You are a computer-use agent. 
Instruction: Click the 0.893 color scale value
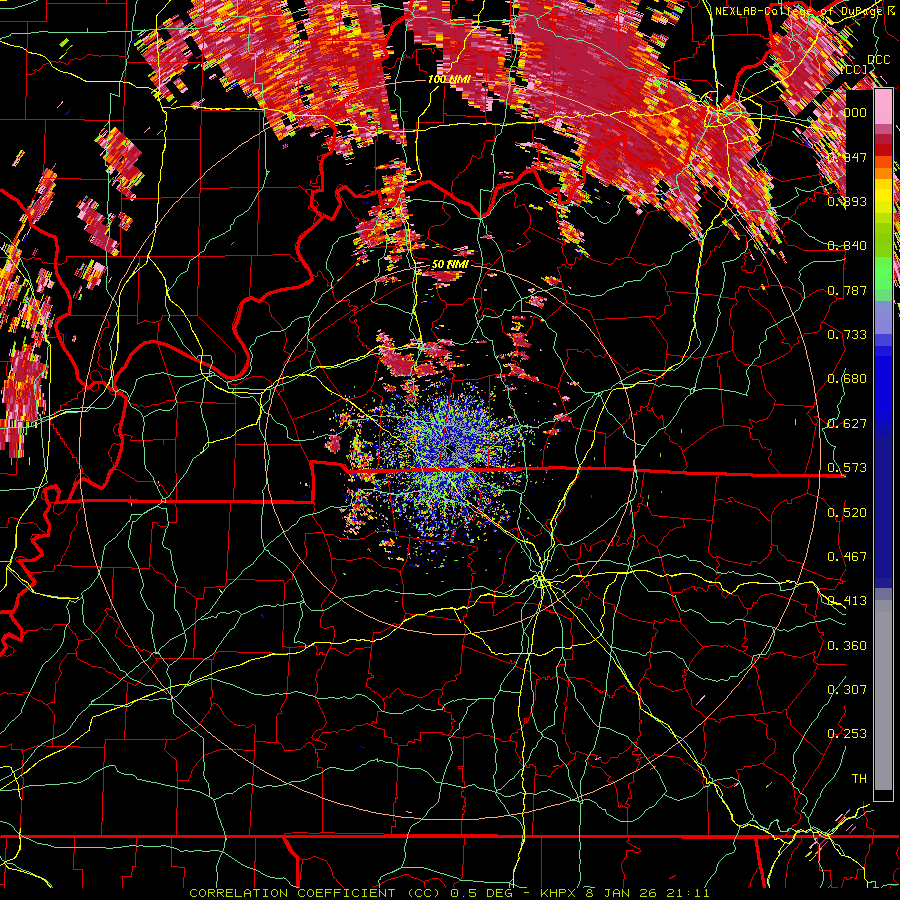(x=847, y=201)
